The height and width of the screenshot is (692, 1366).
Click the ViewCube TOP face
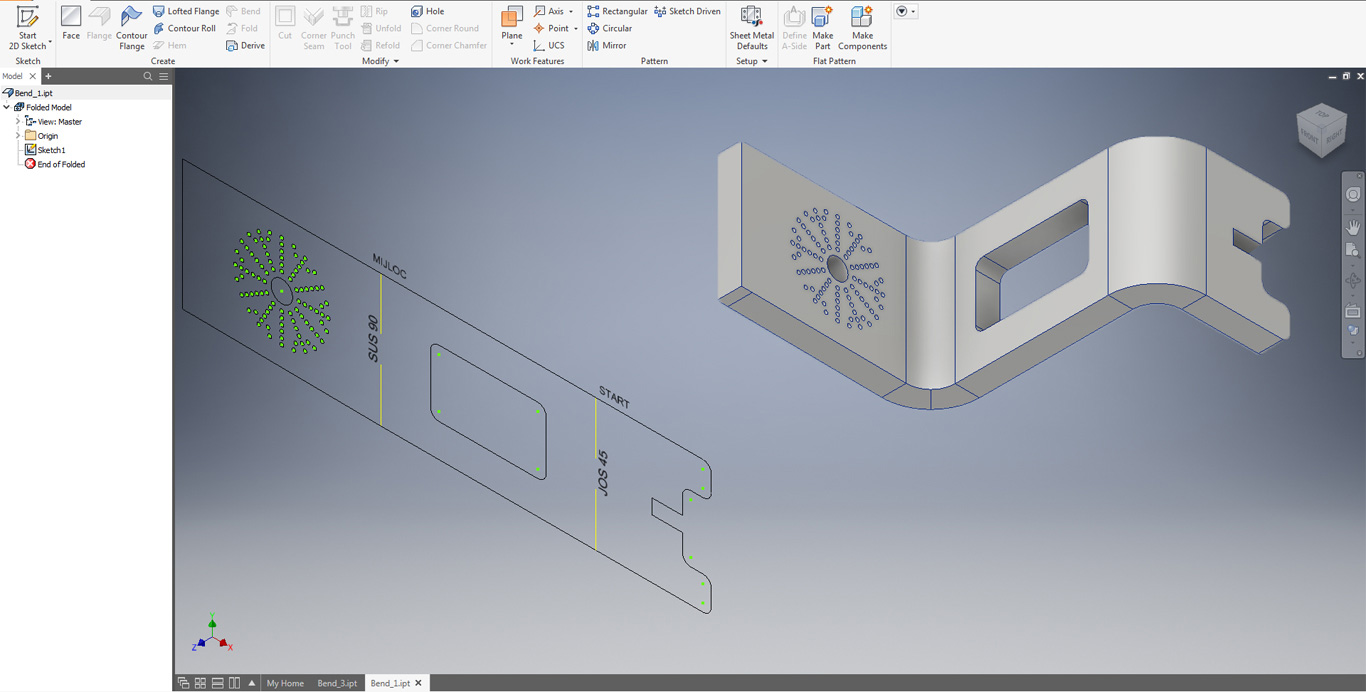point(1322,114)
